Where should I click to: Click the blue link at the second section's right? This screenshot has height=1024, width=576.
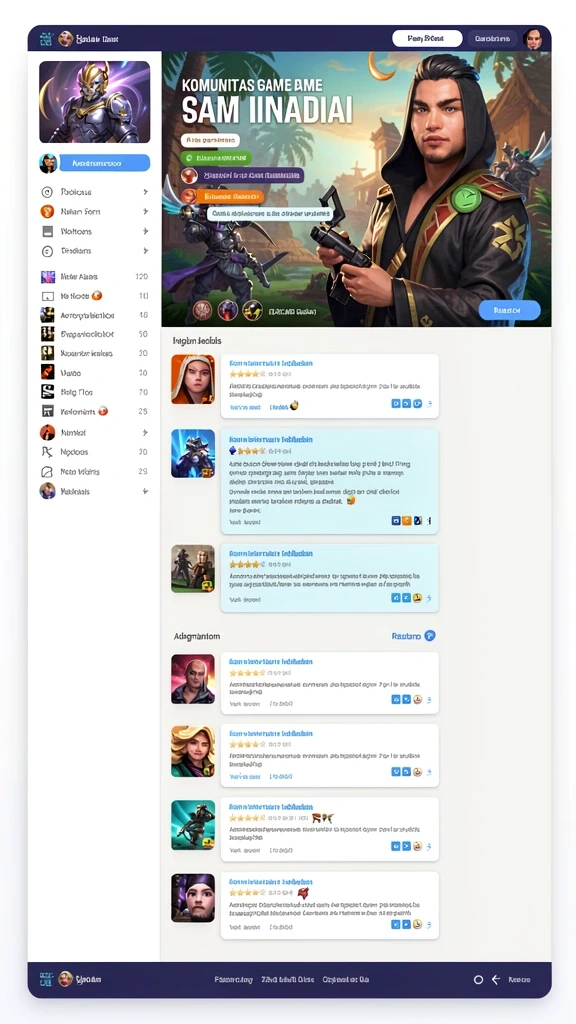[406, 635]
